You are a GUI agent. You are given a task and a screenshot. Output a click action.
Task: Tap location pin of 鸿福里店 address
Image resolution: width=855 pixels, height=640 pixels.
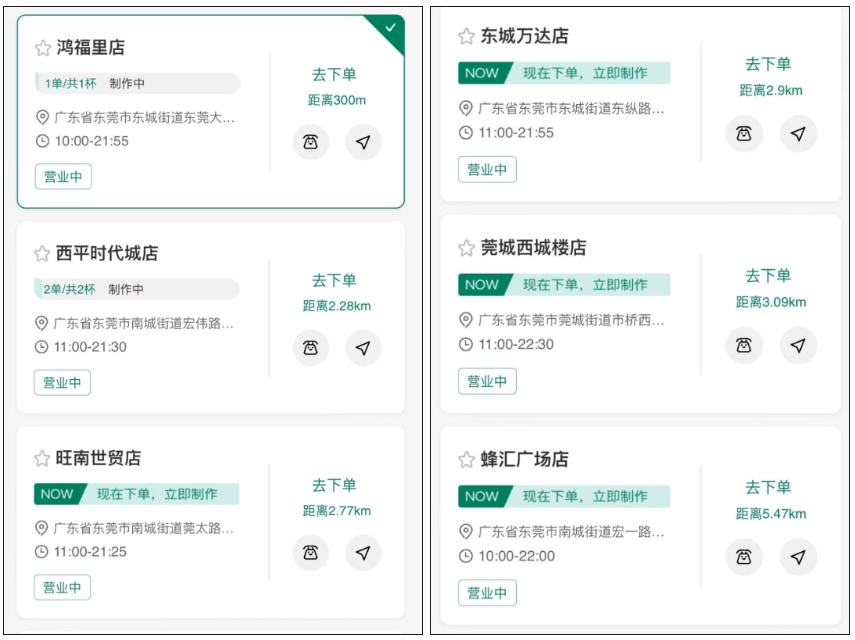tap(42, 117)
